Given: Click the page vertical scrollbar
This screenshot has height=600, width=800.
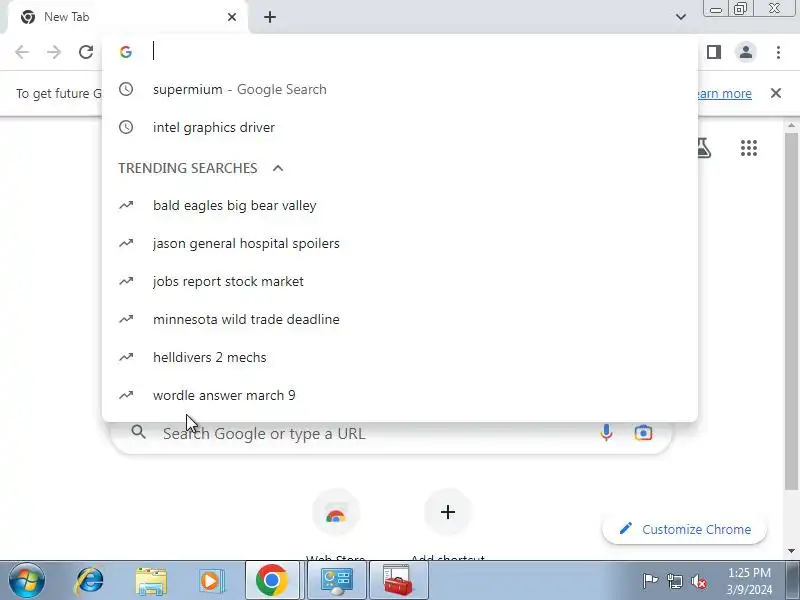Looking at the screenshot, I should point(791,311).
